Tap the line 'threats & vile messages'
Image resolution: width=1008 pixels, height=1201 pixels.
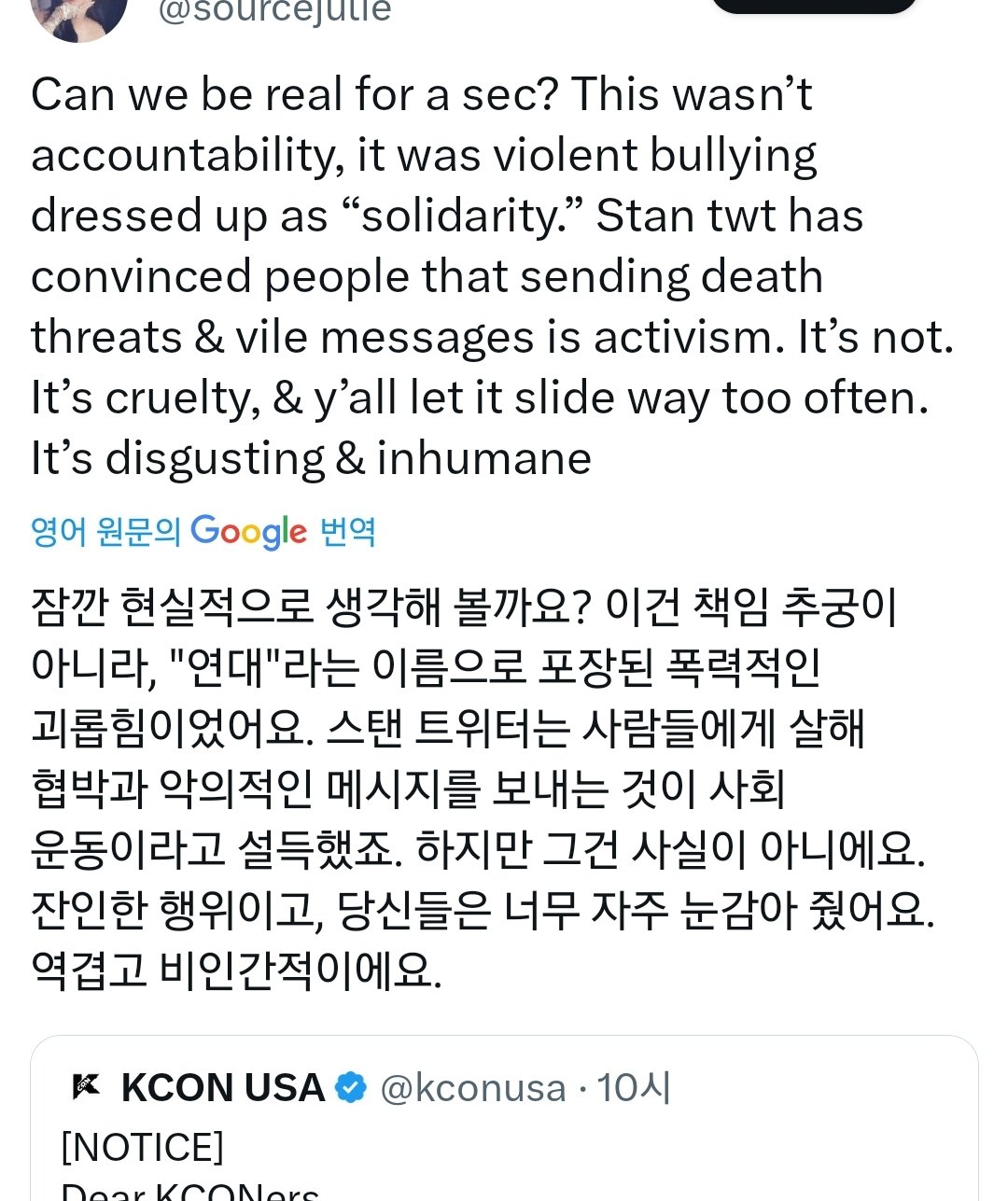493,337
